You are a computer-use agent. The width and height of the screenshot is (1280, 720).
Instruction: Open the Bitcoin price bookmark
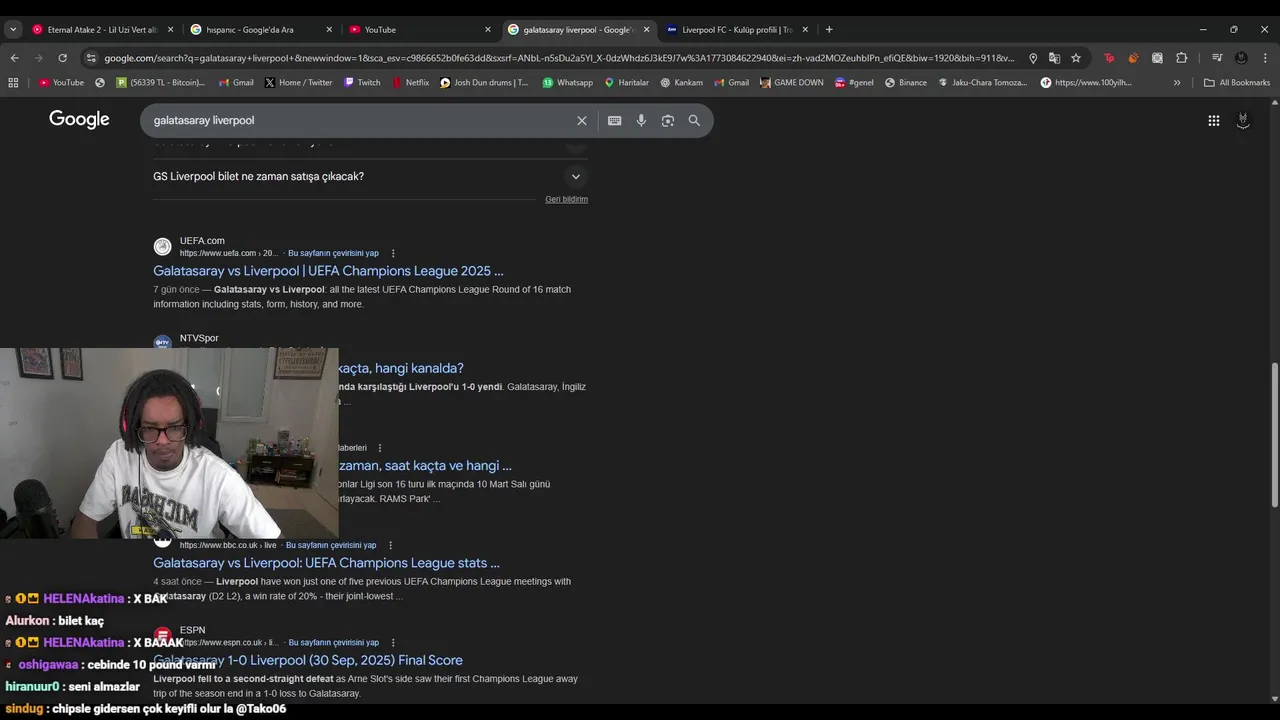(160, 82)
